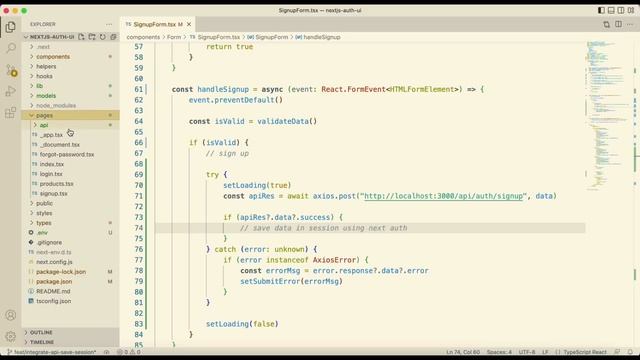Click the handleSignup breadcrumb
This screenshot has height=360, width=640.
click(318, 37)
